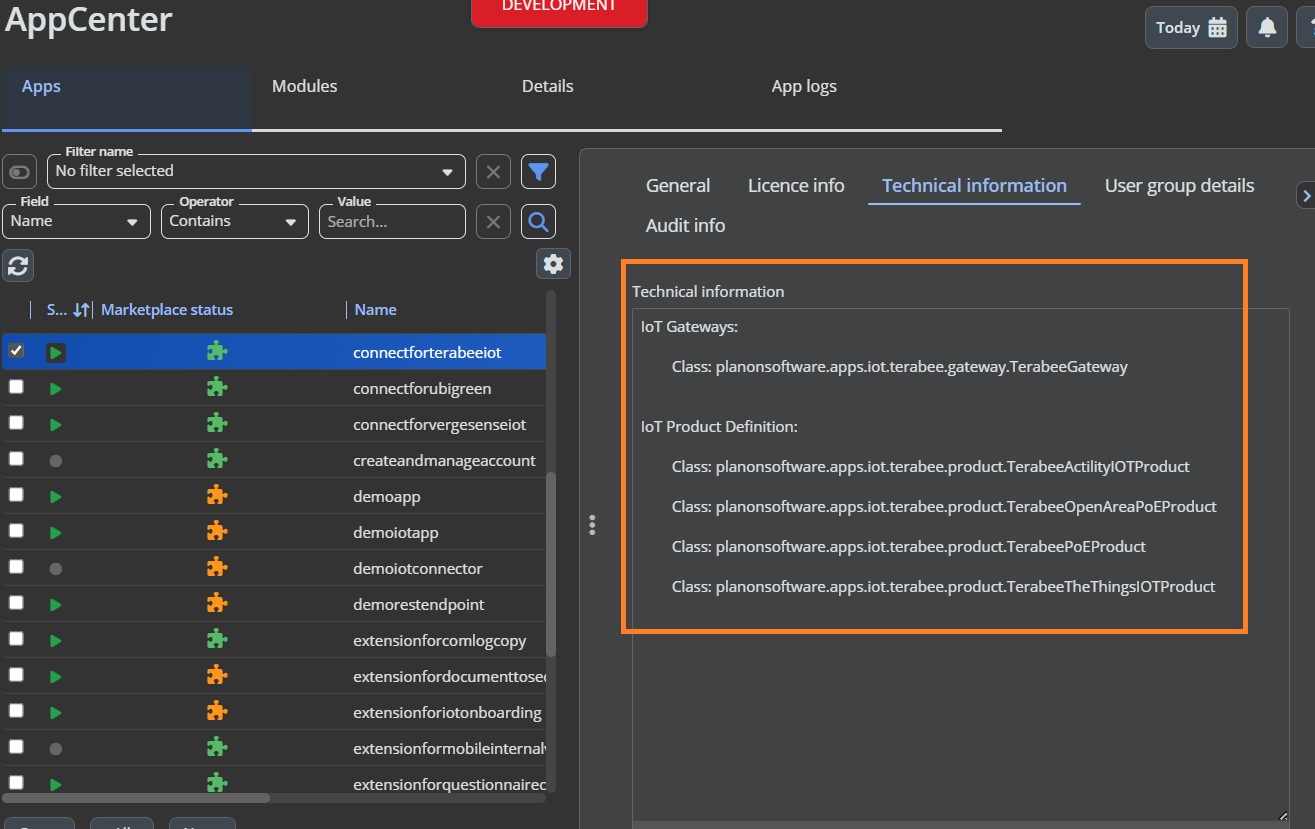Clear the selected filter name
The width and height of the screenshot is (1315, 829).
coord(492,172)
